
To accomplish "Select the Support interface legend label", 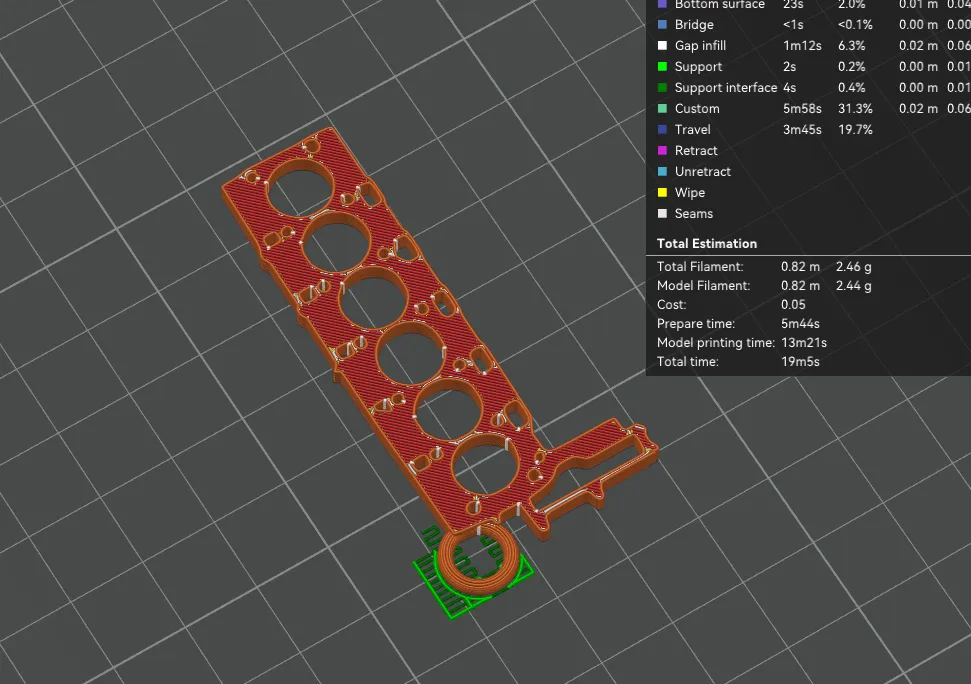I will (725, 88).
